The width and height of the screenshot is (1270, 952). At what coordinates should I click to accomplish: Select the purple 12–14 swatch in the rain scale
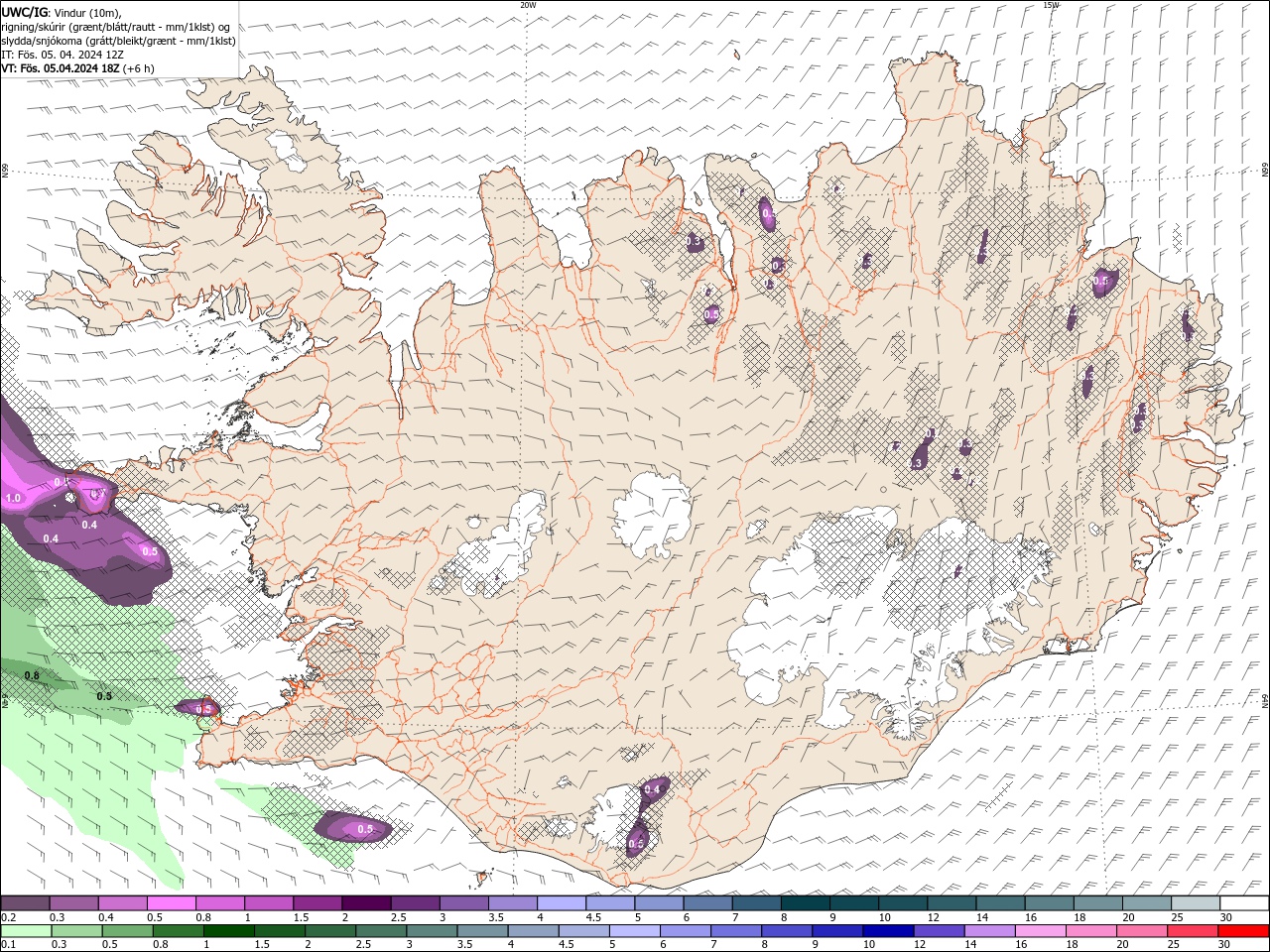point(938,931)
